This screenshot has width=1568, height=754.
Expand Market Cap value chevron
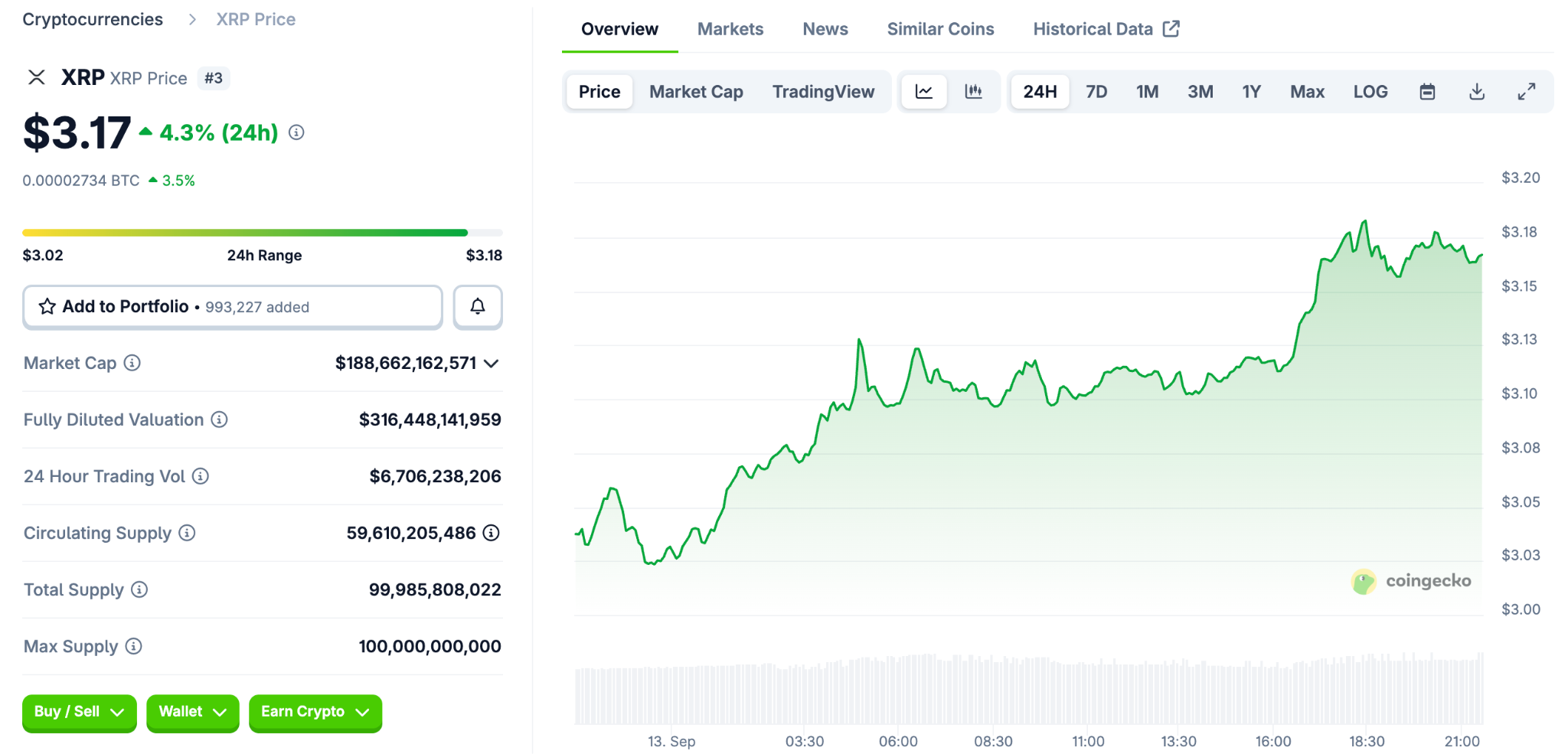(x=492, y=364)
